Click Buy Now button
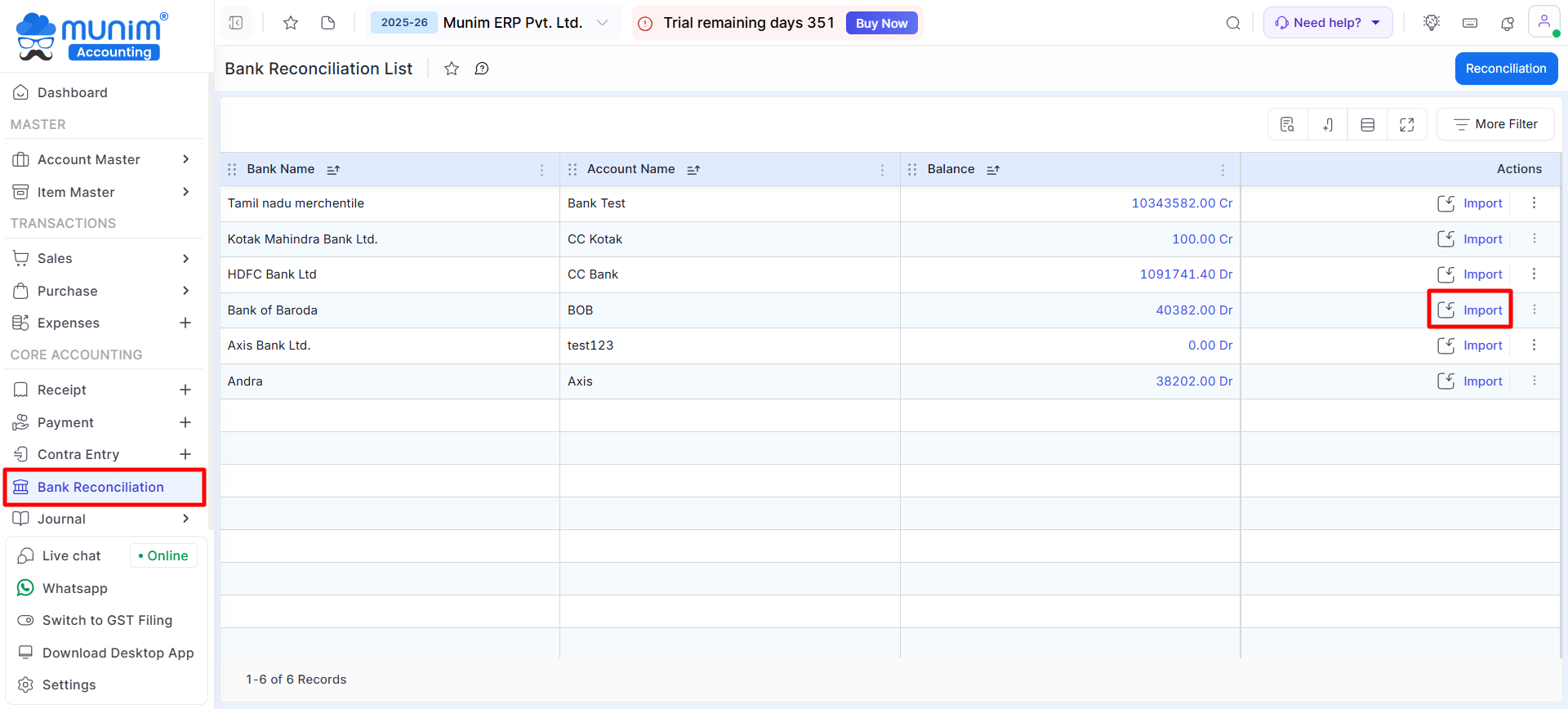This screenshot has width=1568, height=709. 881,23
